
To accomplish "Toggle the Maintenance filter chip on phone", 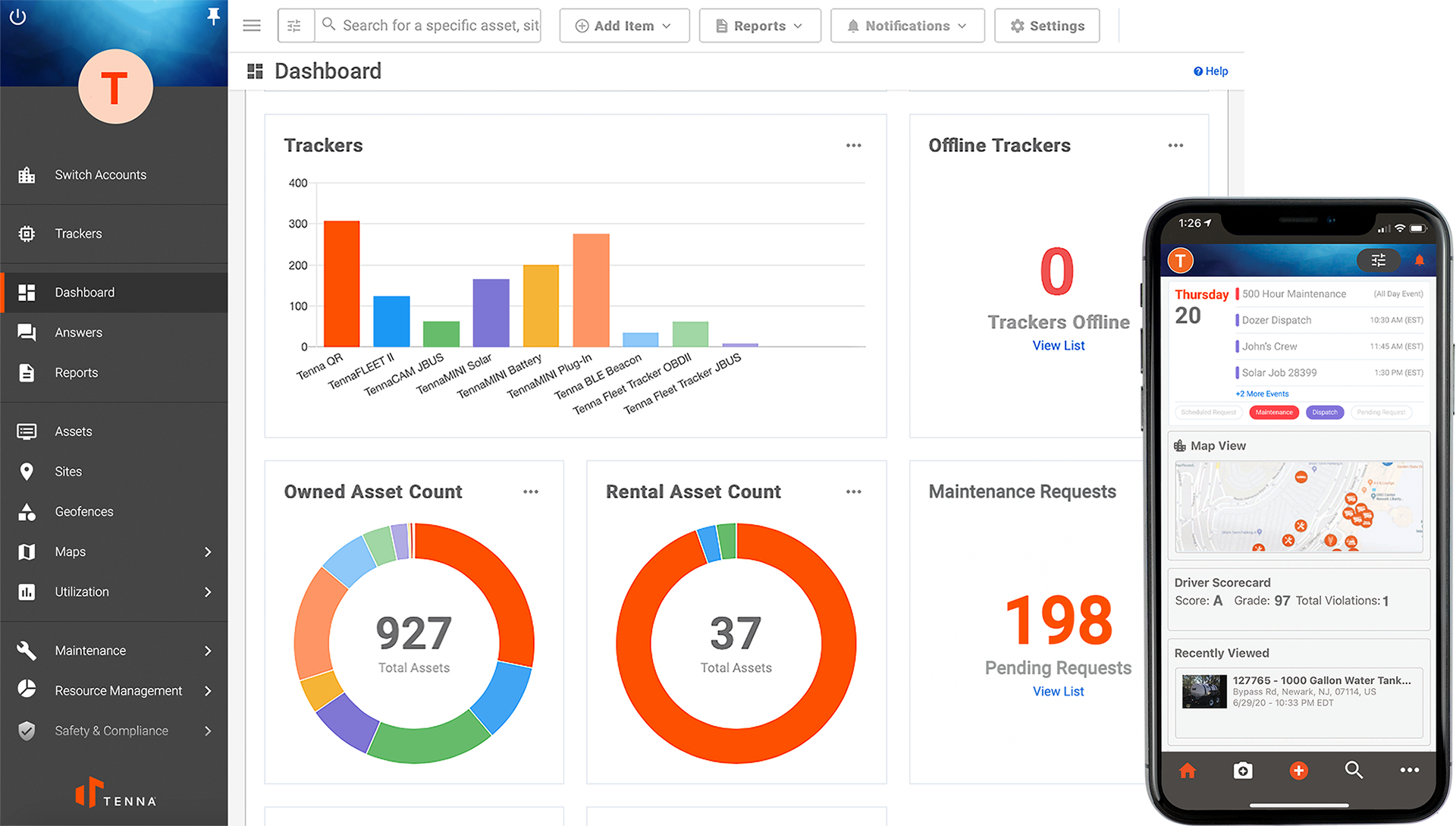I will 1274,413.
